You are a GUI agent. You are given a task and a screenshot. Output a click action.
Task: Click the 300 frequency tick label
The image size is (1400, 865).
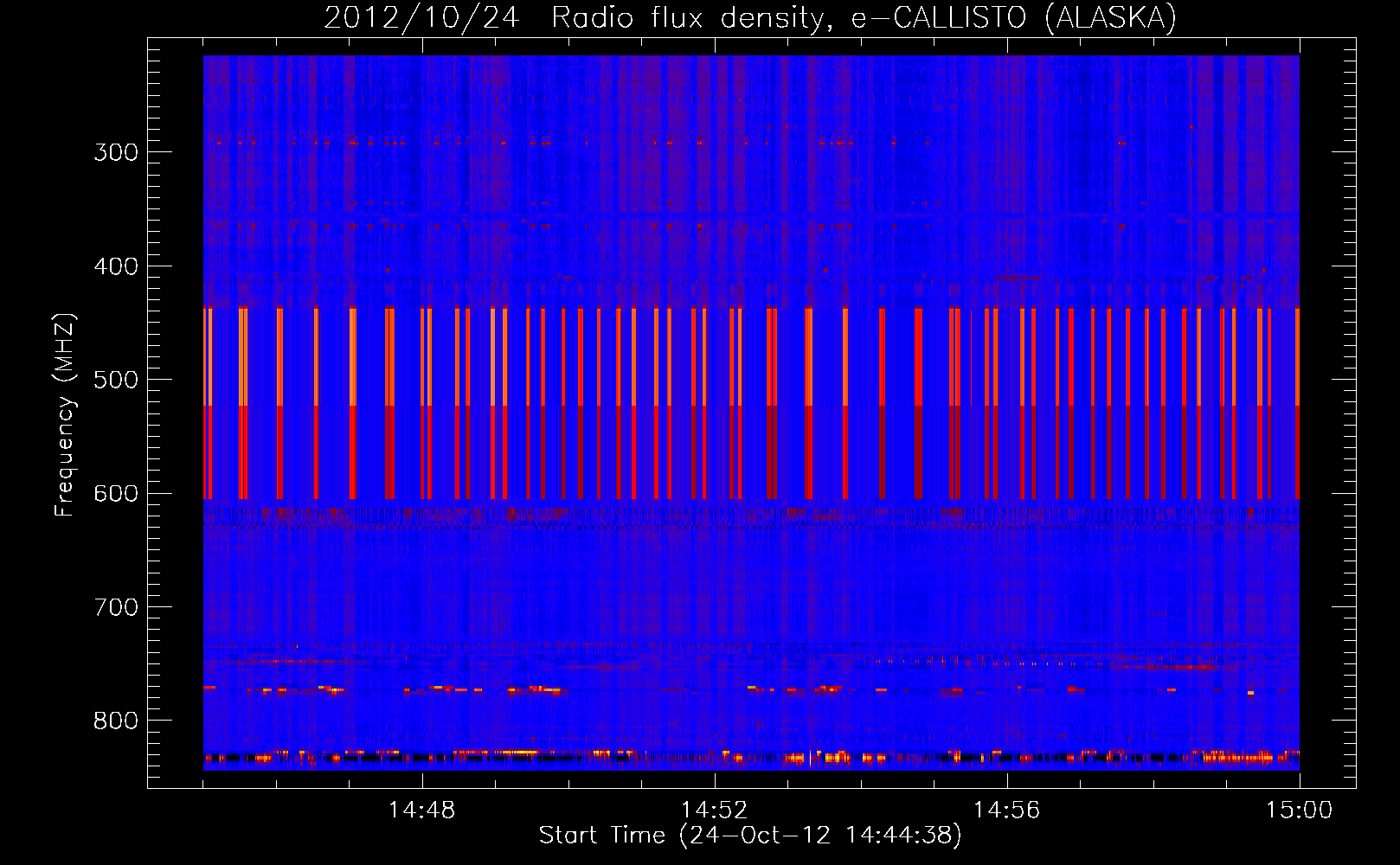(x=116, y=152)
